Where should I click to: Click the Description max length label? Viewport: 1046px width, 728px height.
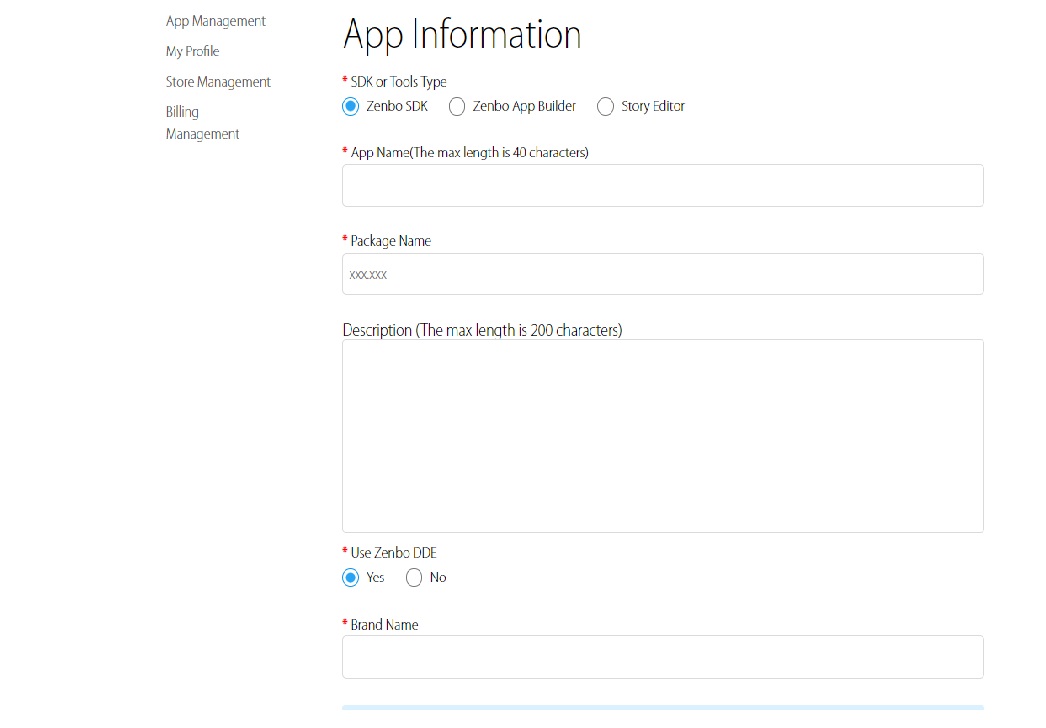coord(482,330)
